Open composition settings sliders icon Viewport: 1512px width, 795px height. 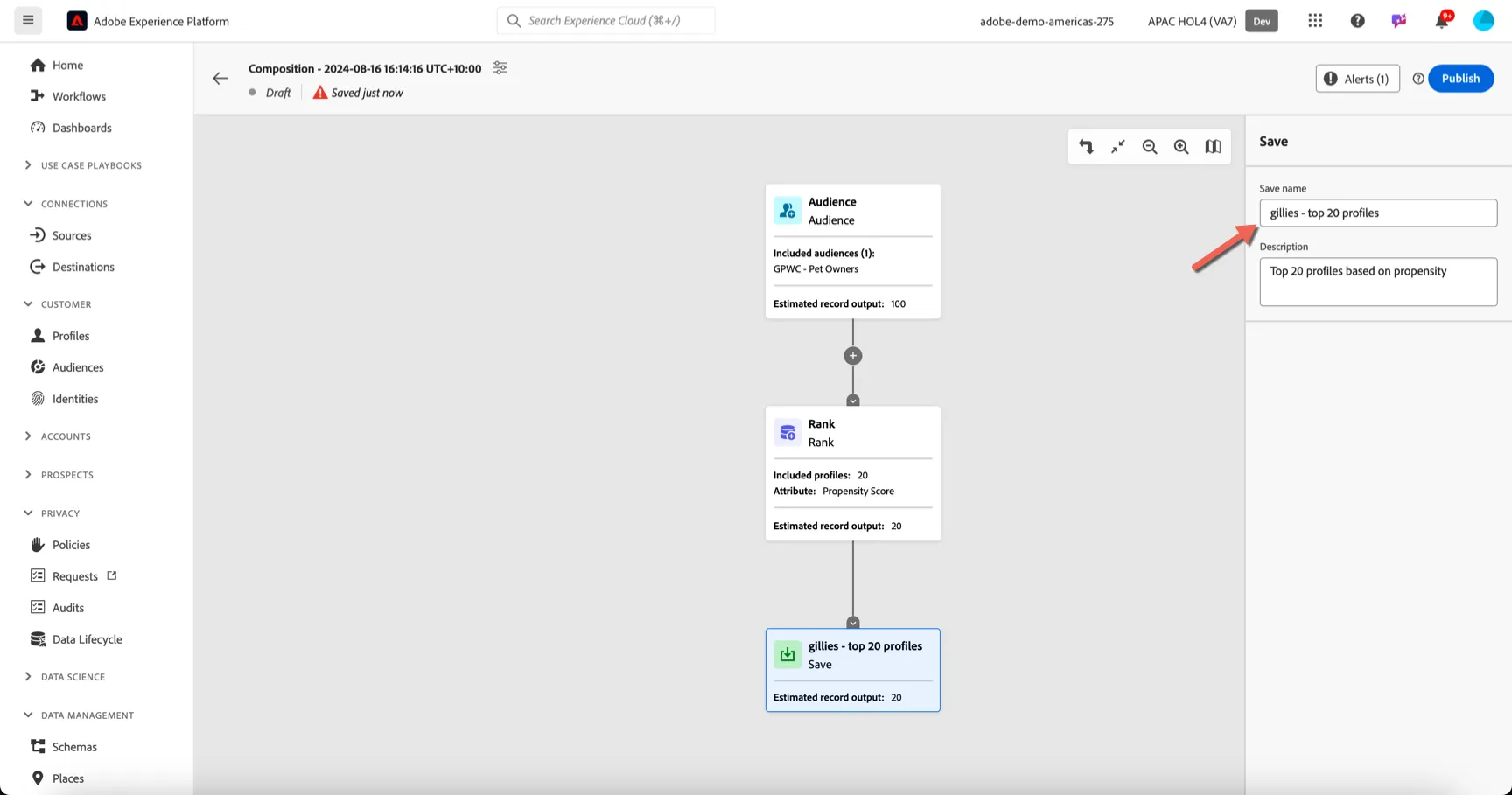click(500, 68)
